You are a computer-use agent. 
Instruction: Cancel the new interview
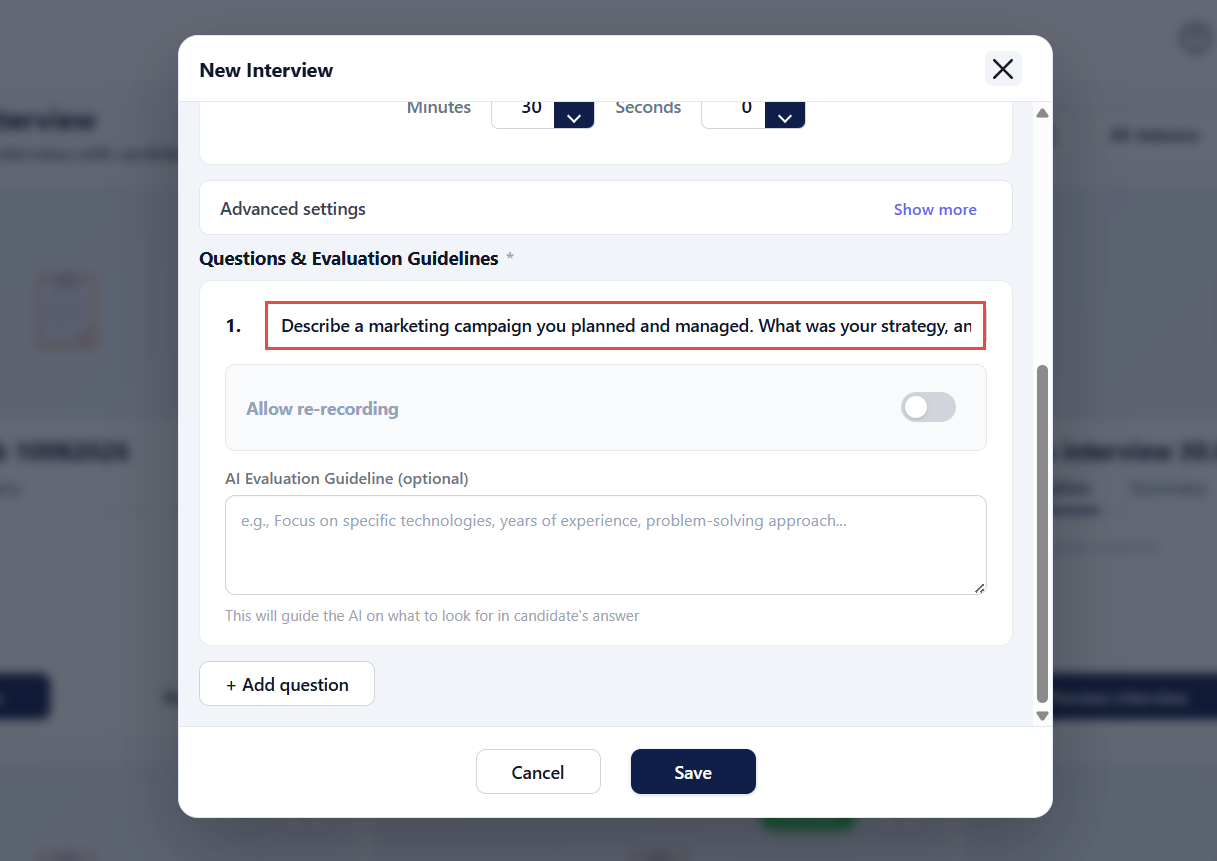pos(538,772)
